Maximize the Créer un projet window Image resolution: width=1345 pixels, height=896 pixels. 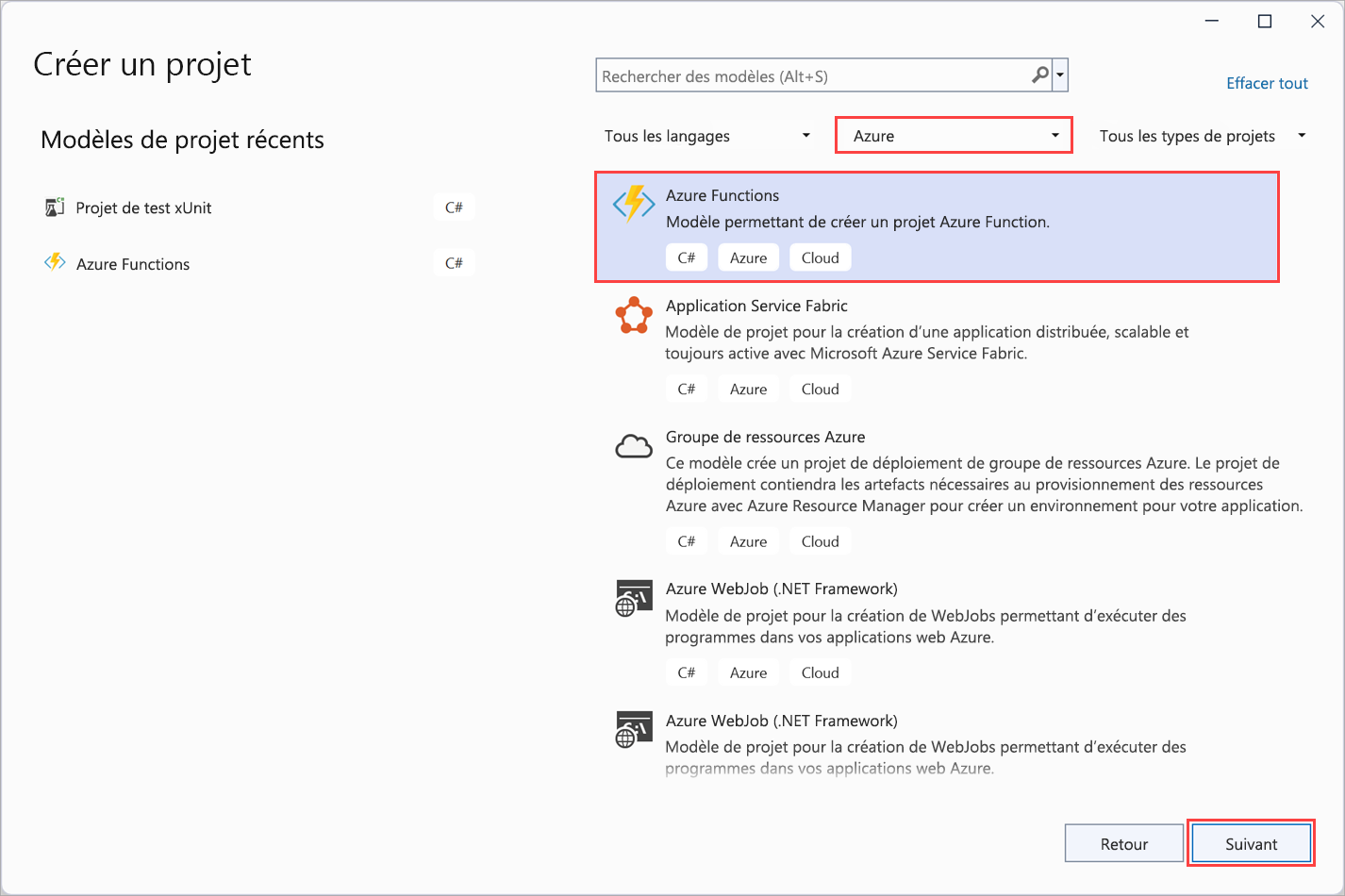pyautogui.click(x=1265, y=22)
